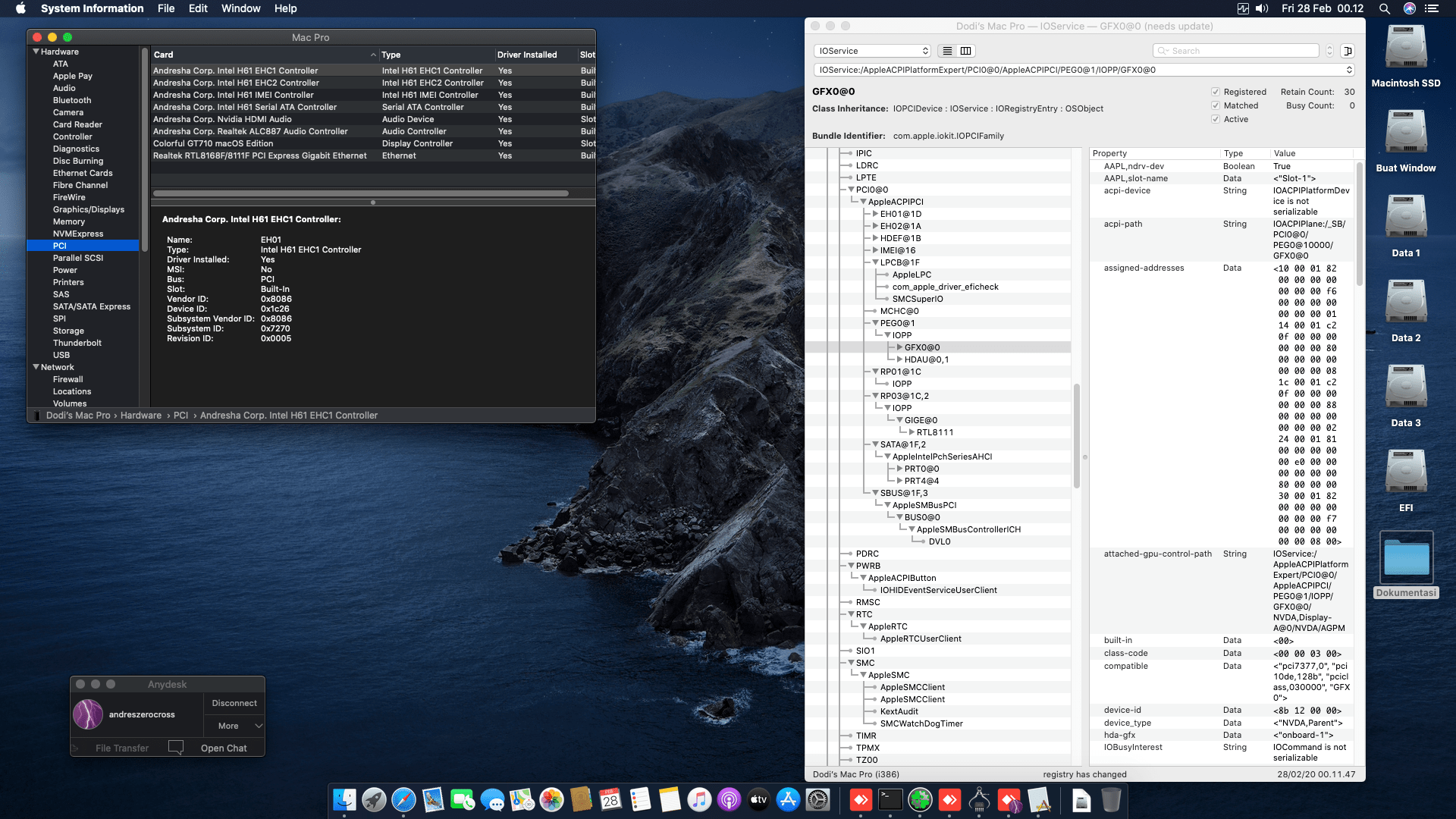Open Launchpad from the Dock
The height and width of the screenshot is (819, 1456).
374,799
